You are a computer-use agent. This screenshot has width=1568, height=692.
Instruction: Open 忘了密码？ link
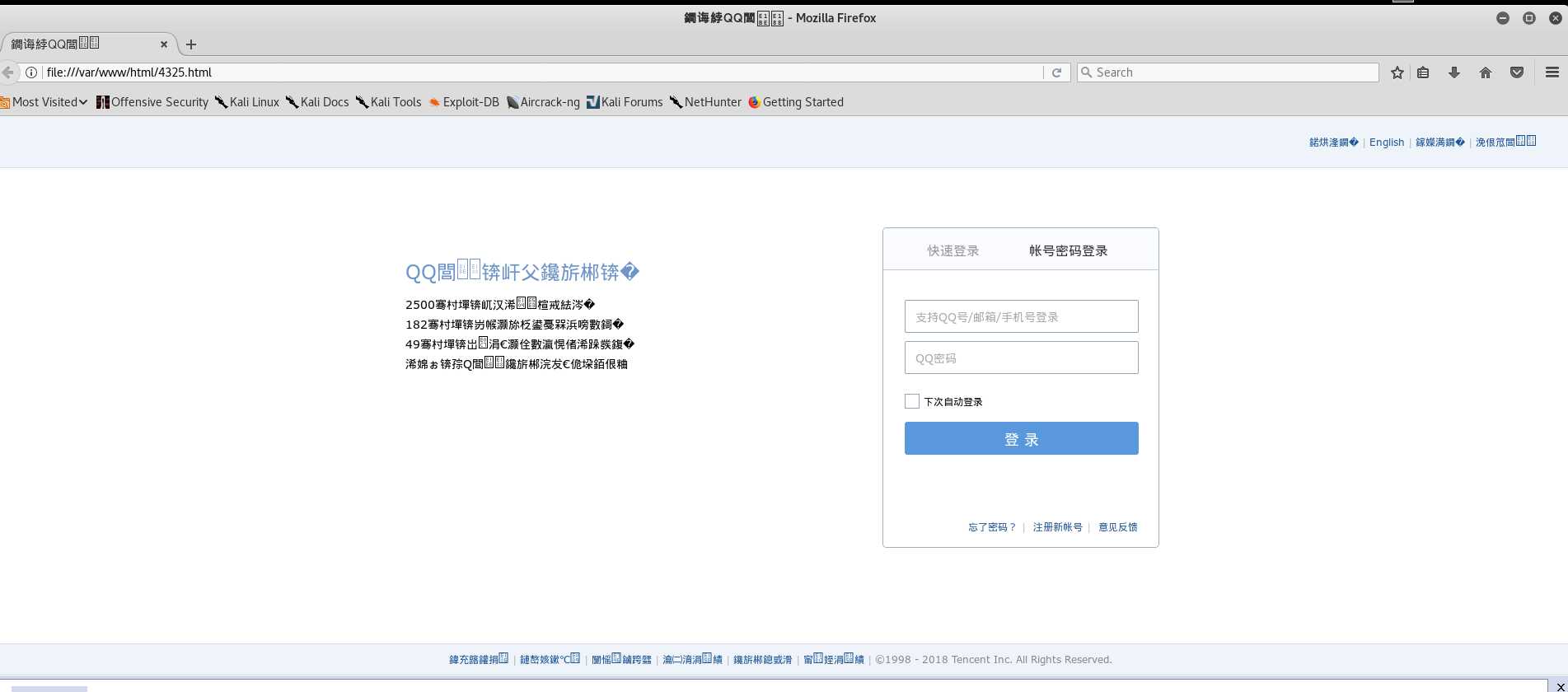(992, 527)
